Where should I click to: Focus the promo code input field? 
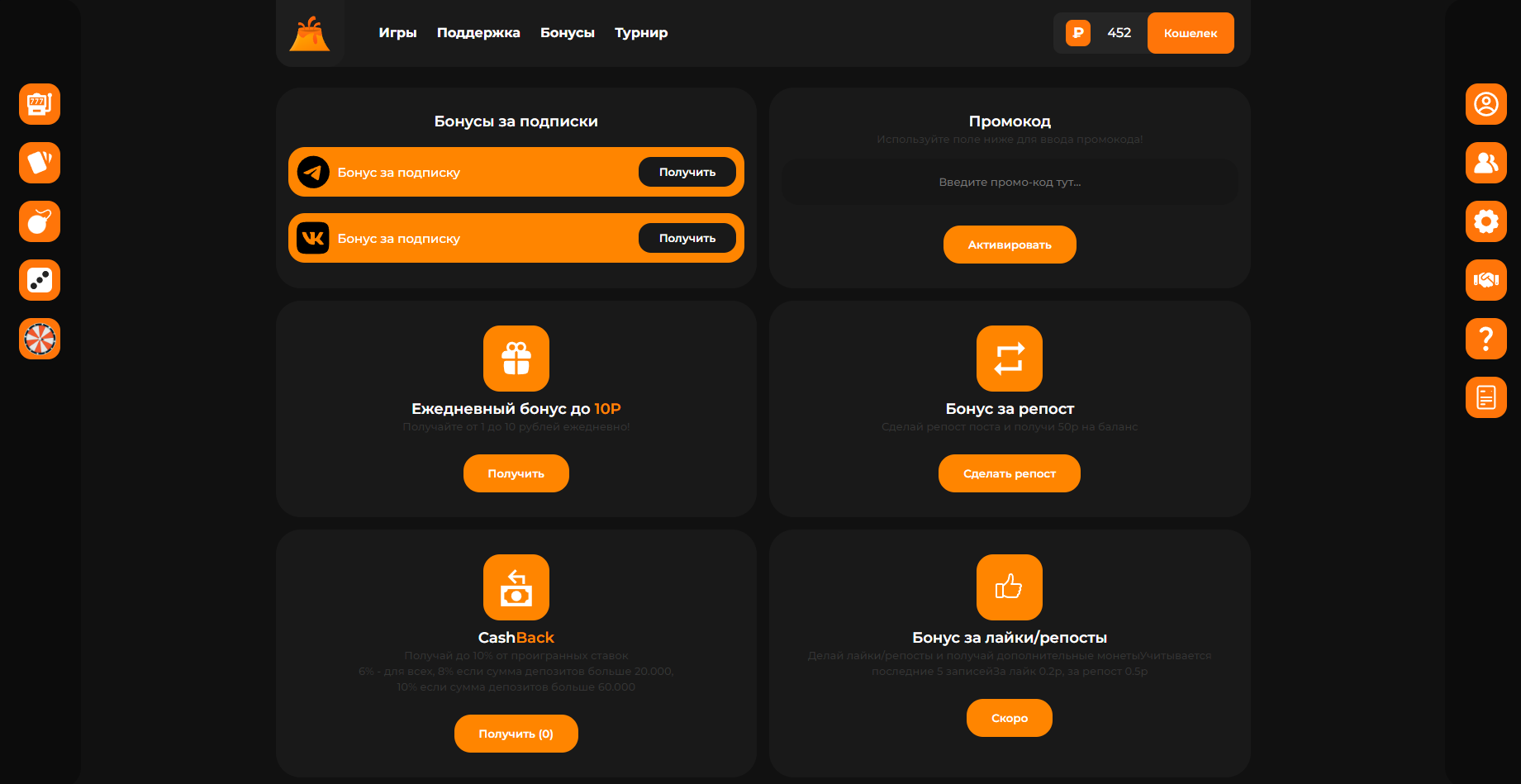[x=1009, y=183]
